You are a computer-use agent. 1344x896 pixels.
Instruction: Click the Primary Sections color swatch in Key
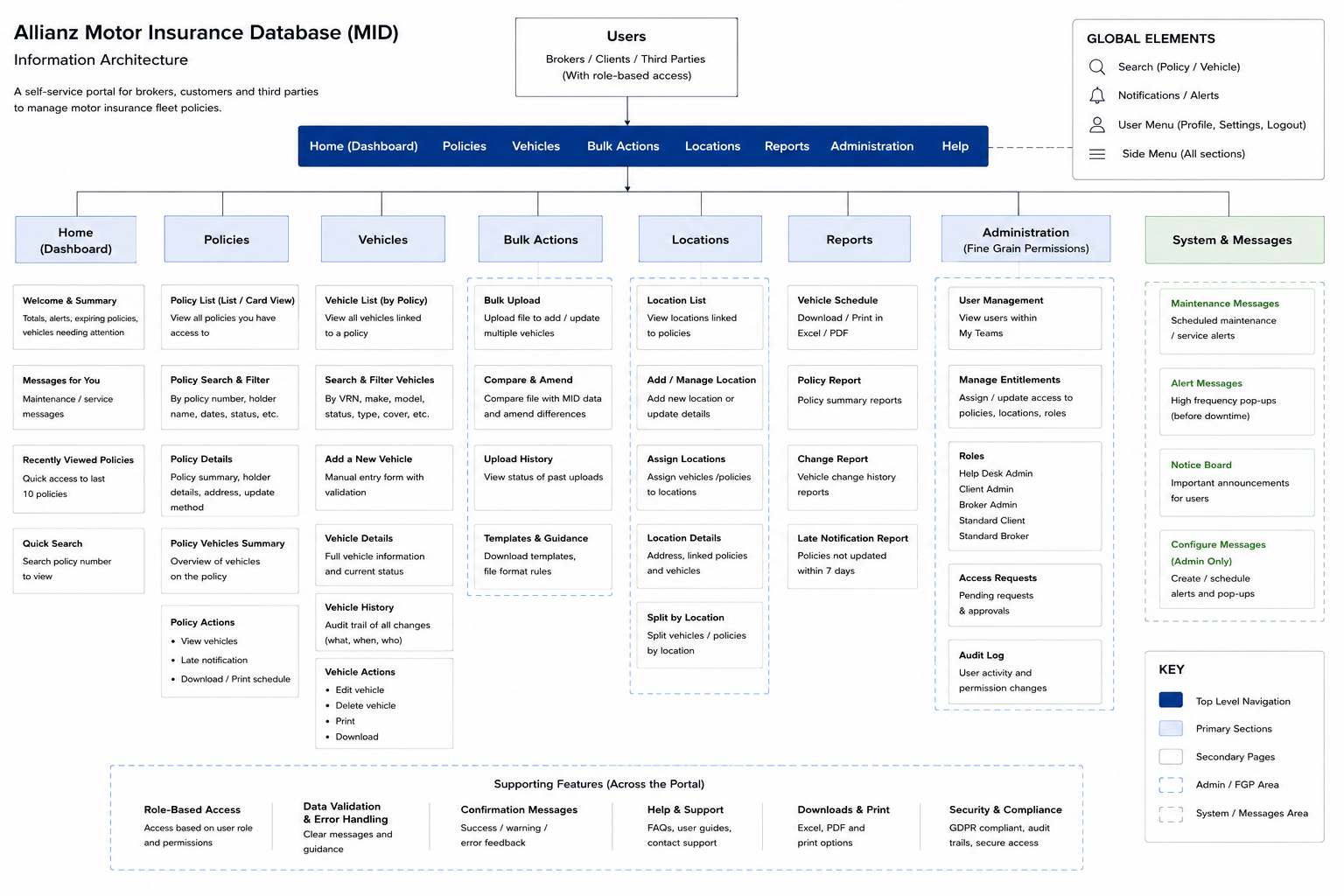(x=1171, y=728)
